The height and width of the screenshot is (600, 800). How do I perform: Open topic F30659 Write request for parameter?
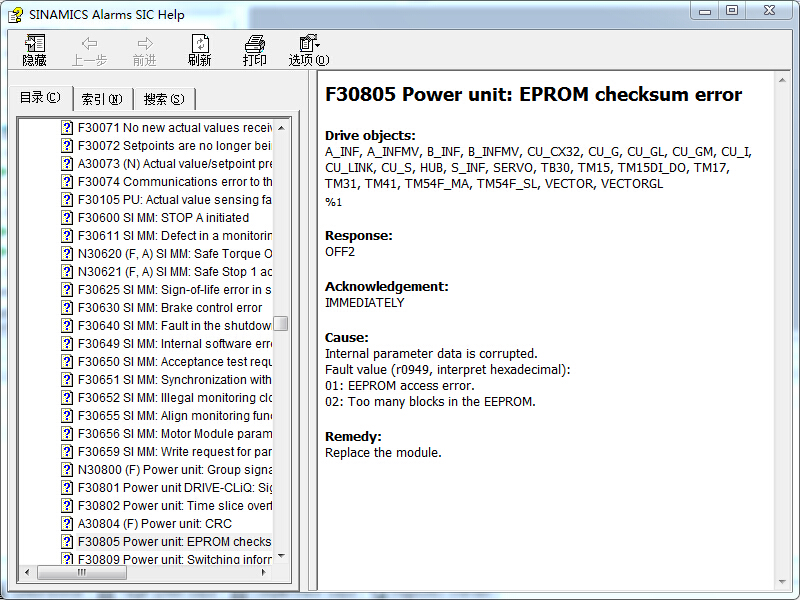pos(174,452)
